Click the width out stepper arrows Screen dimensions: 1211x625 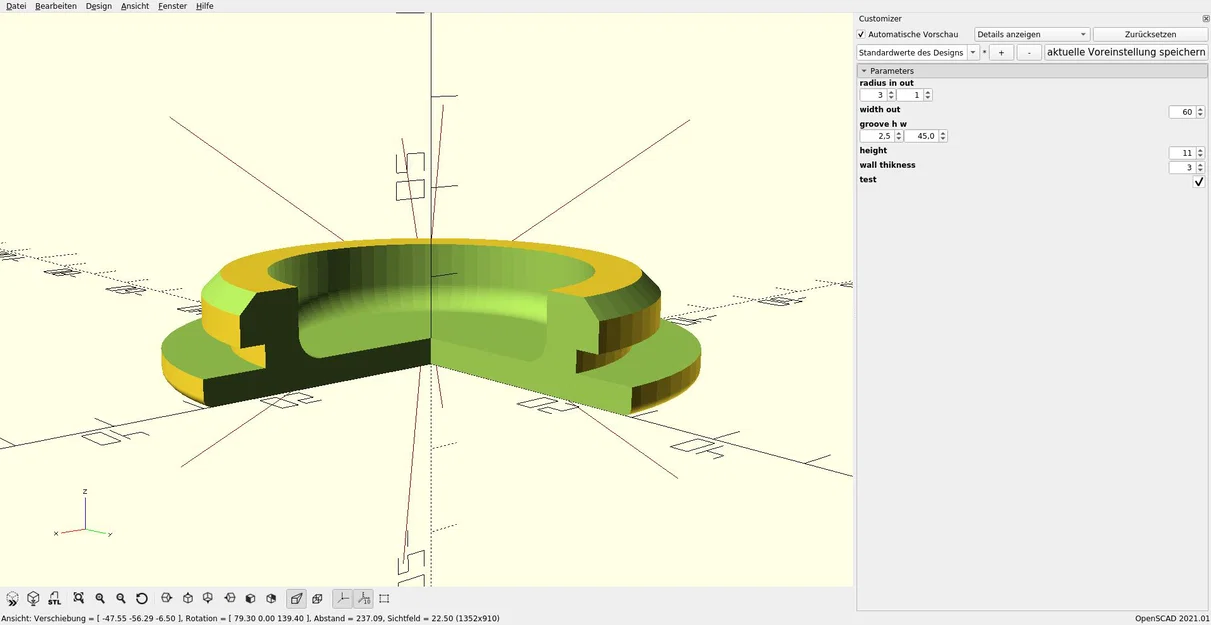coord(1200,112)
